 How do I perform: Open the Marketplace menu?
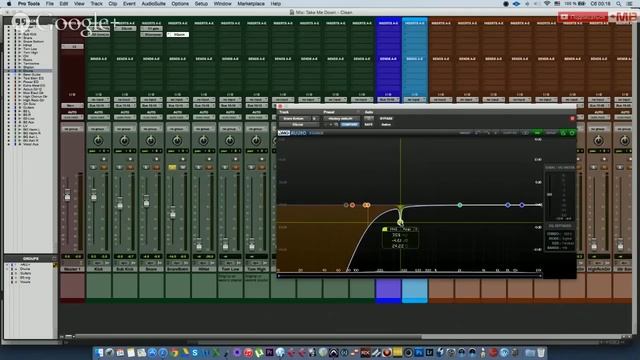[251, 4]
